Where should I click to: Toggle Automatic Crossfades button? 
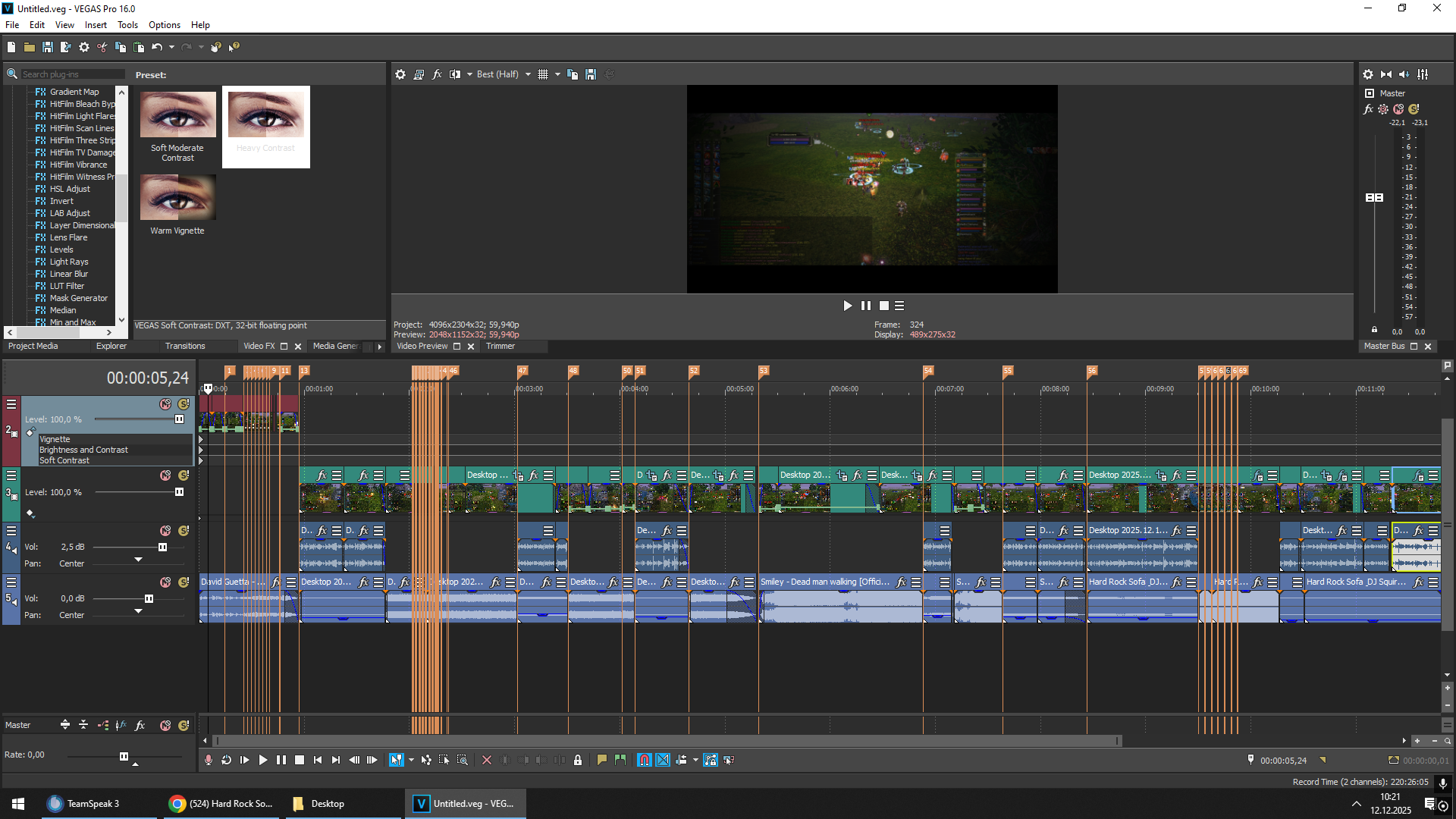(x=663, y=760)
